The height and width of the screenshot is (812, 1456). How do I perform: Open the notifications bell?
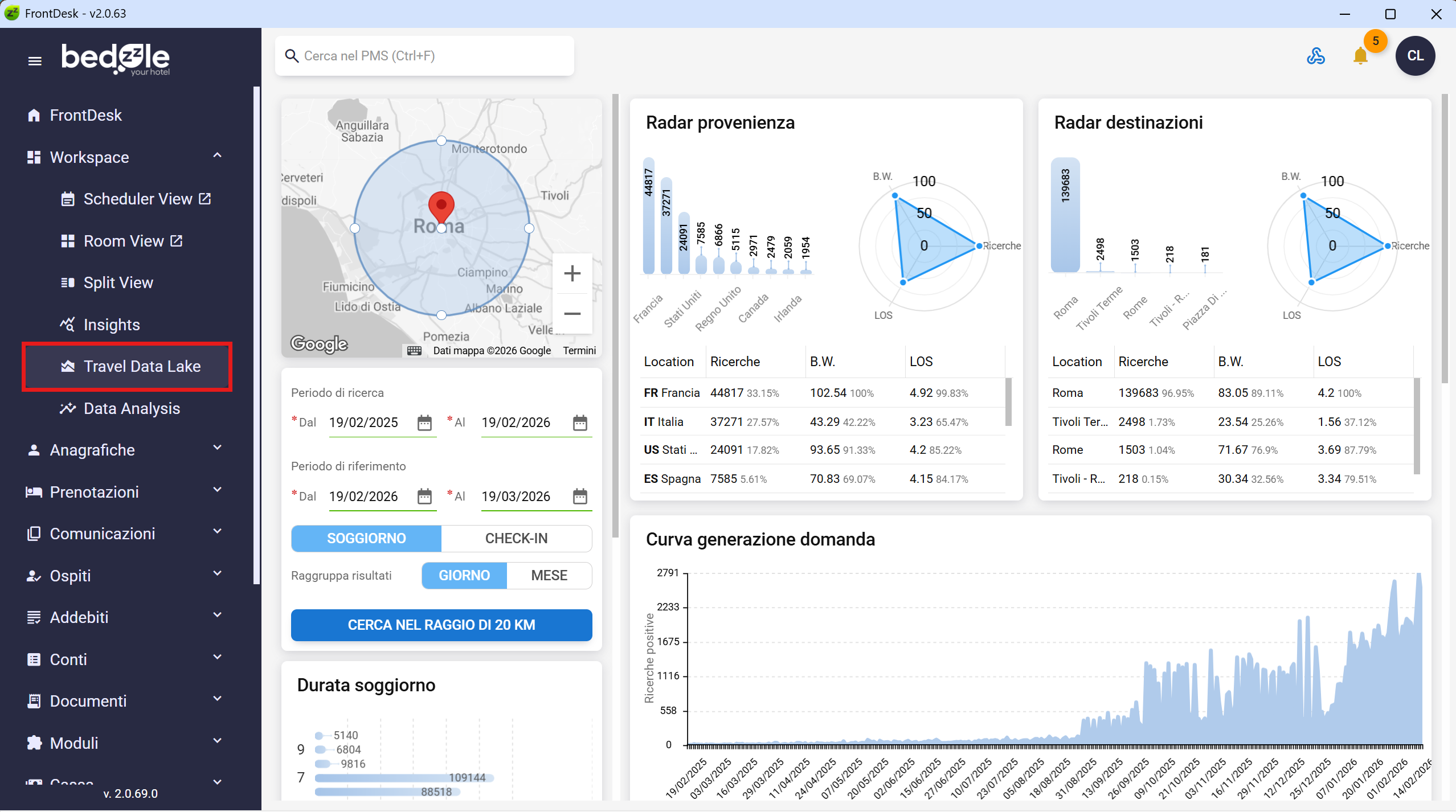[x=1360, y=56]
